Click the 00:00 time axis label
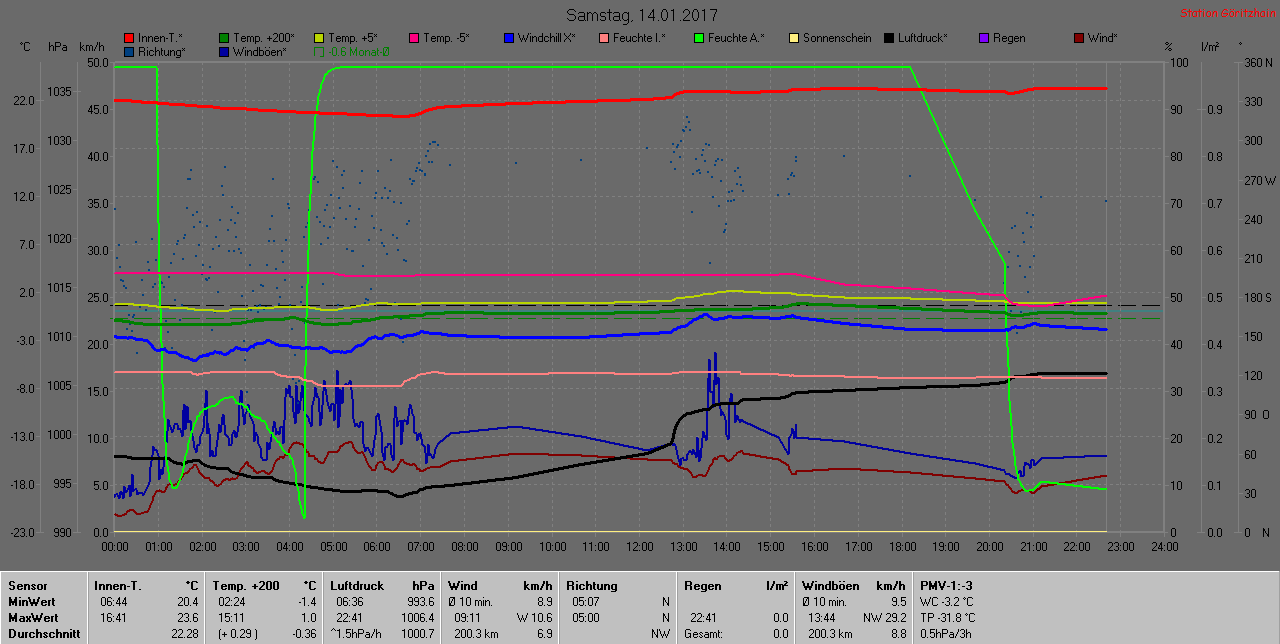The image size is (1280, 644). 115,547
